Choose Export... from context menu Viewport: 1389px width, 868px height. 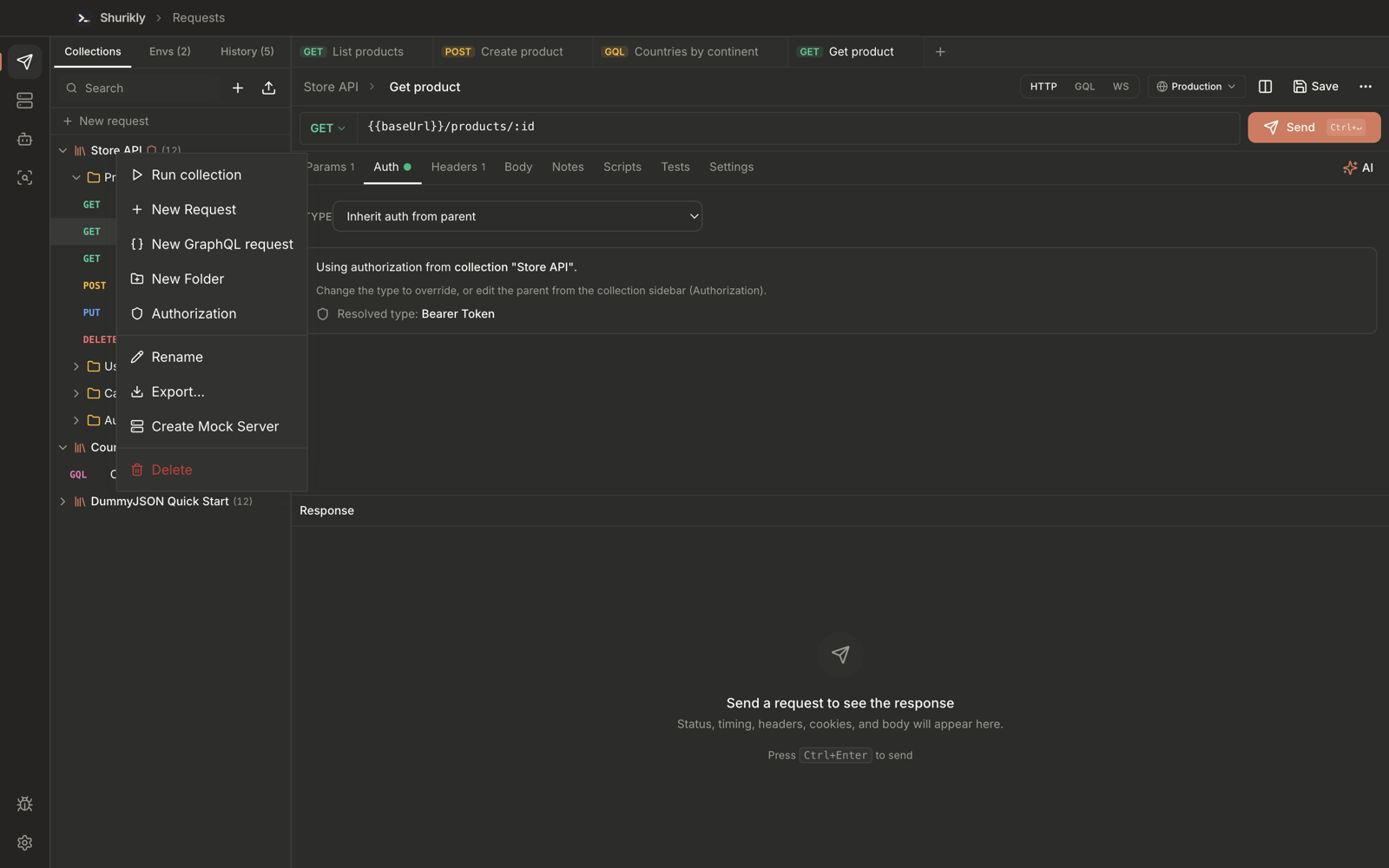tap(212, 392)
